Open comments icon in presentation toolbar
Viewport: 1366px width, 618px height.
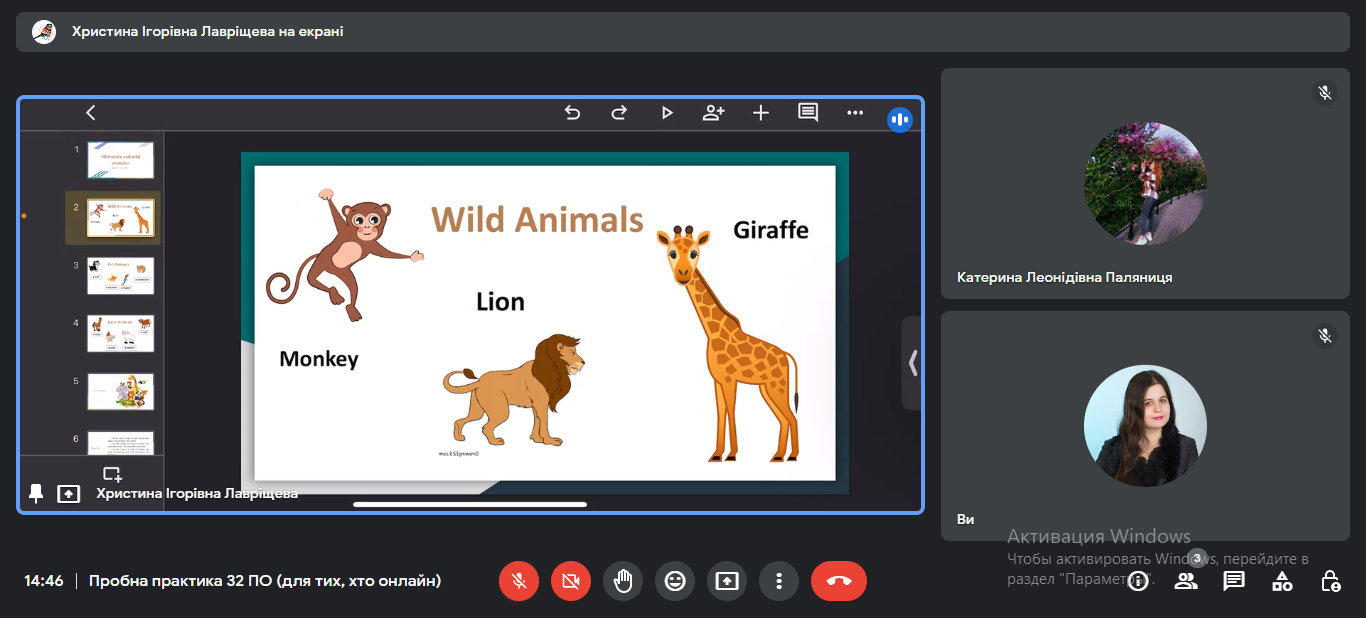point(808,113)
